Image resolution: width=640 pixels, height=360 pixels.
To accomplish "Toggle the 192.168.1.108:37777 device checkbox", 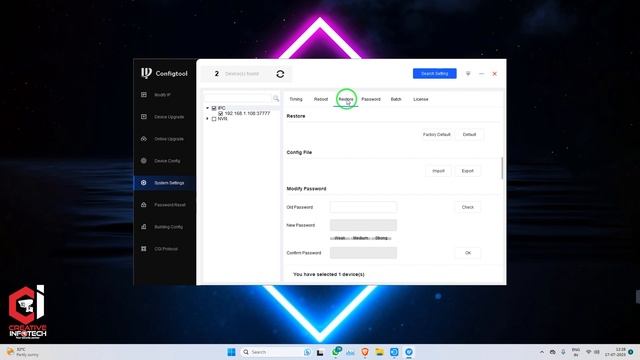I will point(220,113).
